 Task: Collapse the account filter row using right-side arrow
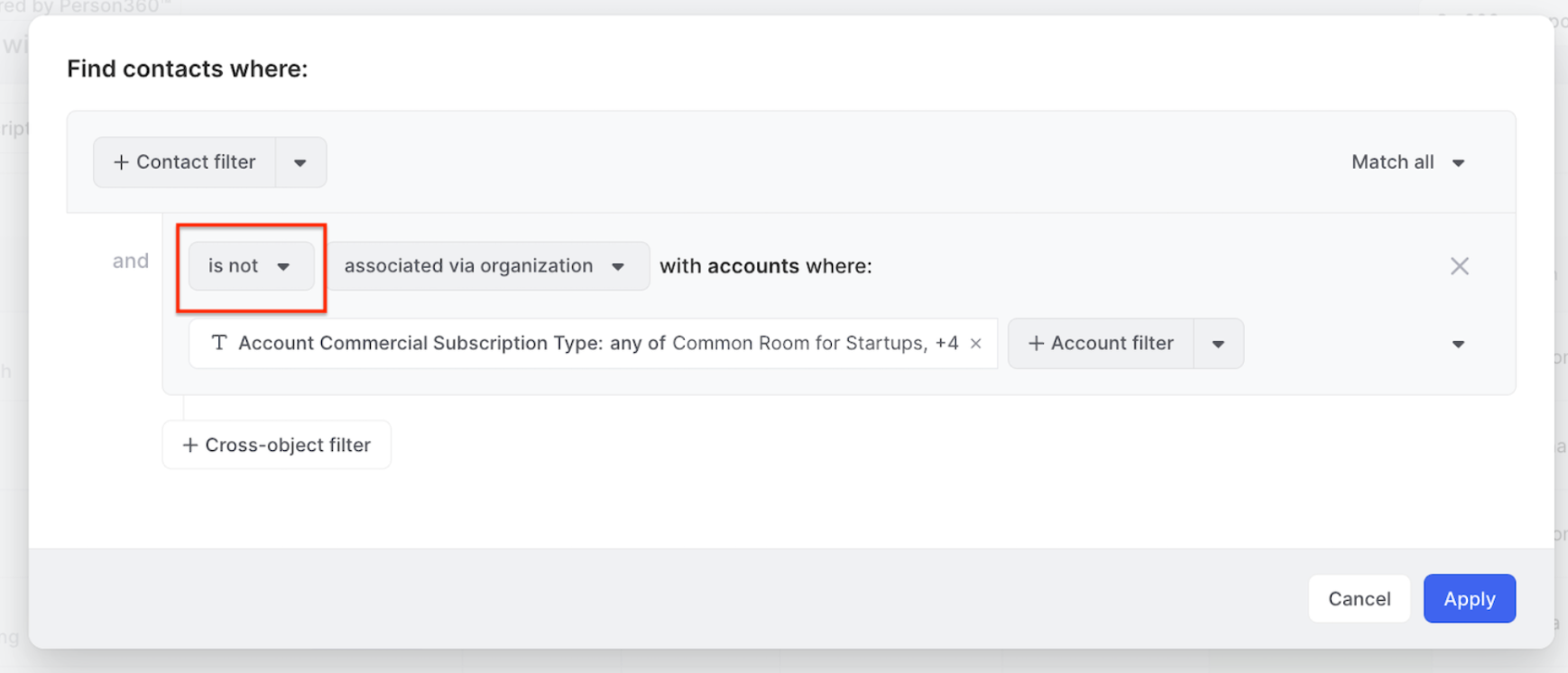[x=1458, y=345]
